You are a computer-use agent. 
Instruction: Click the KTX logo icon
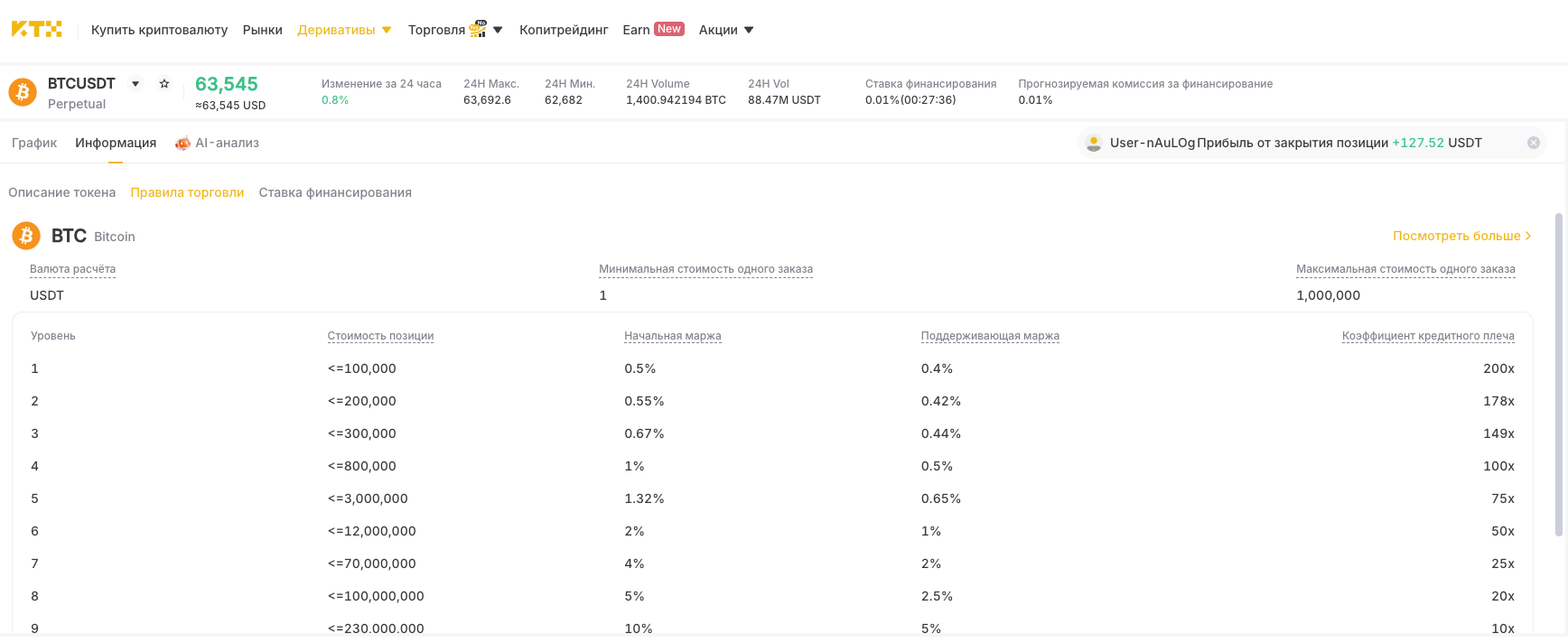[36, 29]
